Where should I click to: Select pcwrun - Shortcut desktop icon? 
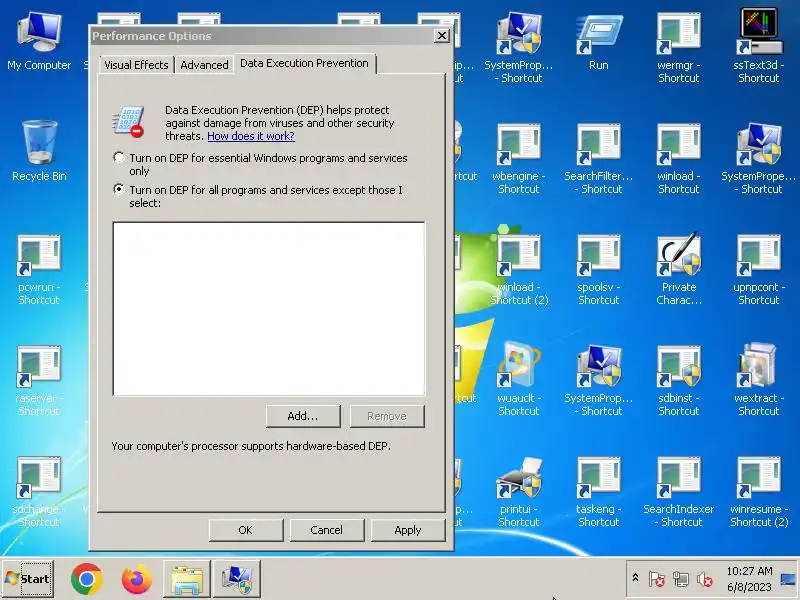point(39,269)
